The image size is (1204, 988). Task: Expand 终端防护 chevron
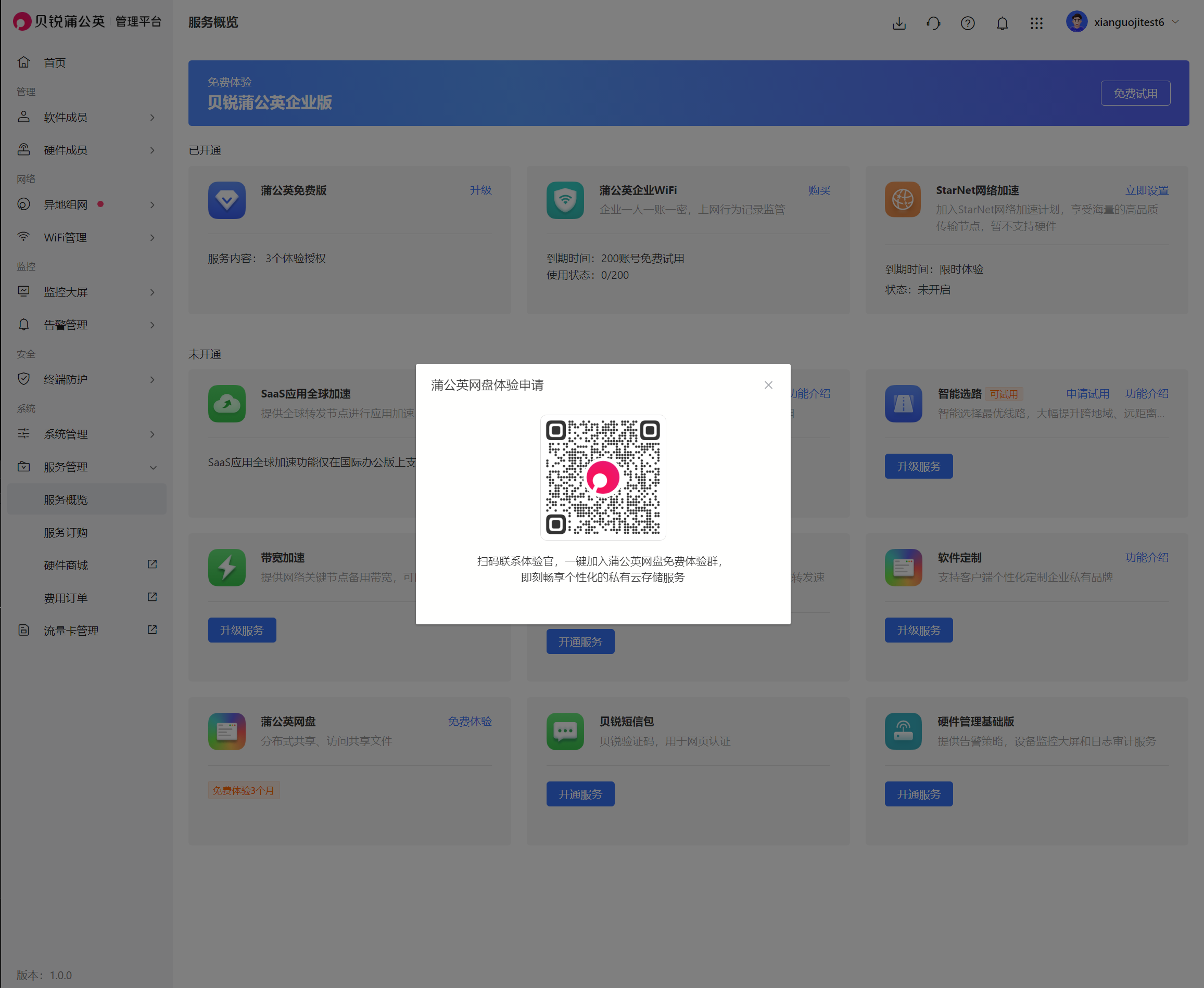coord(153,380)
